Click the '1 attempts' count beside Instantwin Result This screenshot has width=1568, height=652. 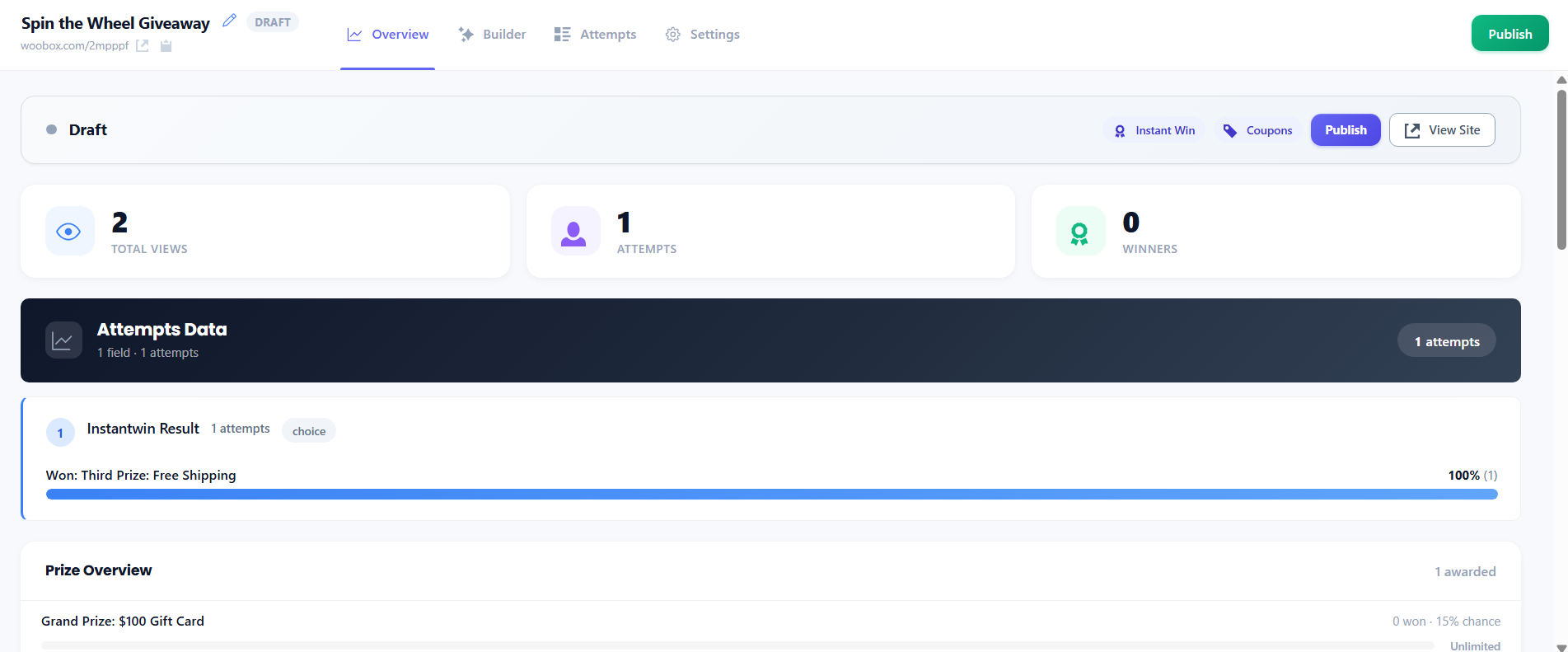[x=241, y=429]
